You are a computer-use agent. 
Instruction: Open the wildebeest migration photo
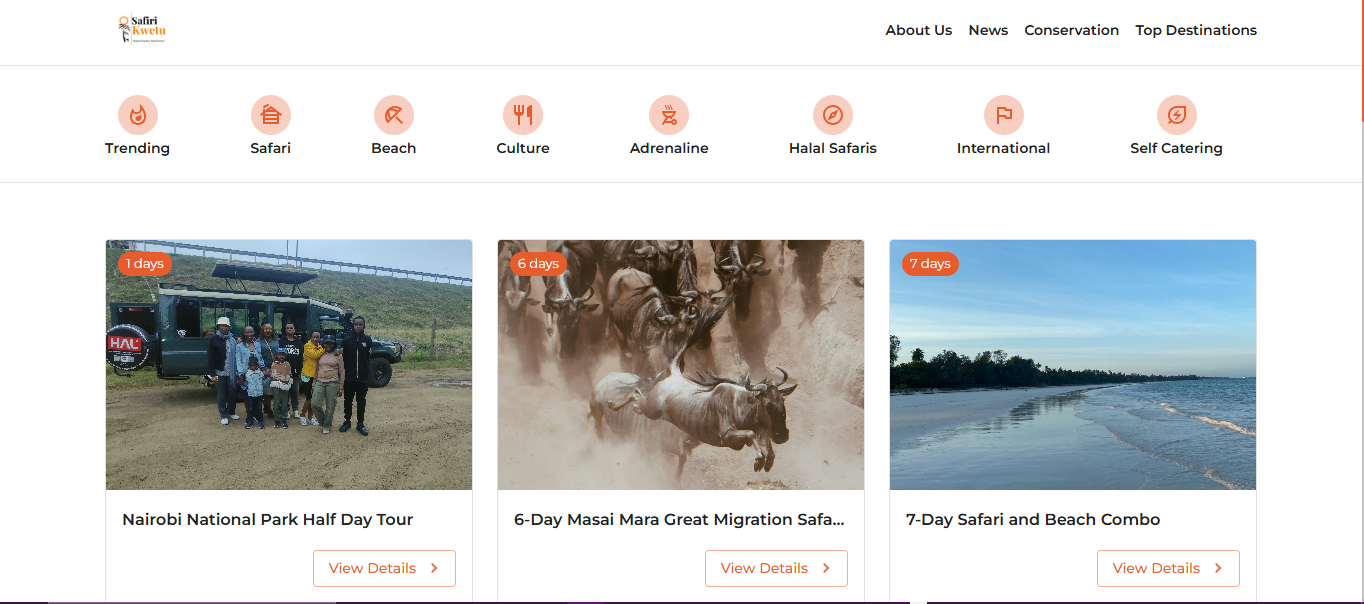pyautogui.click(x=681, y=365)
